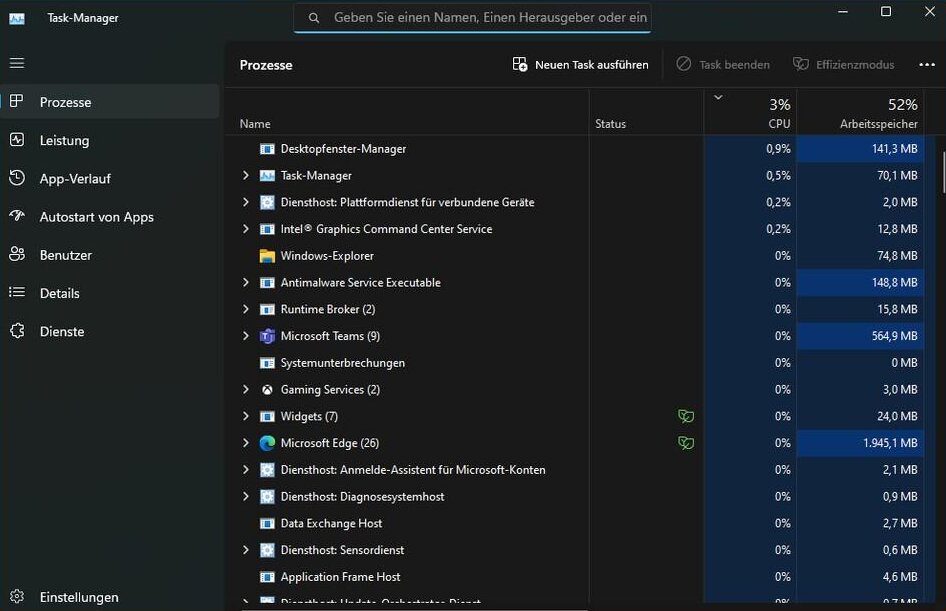This screenshot has width=946, height=611.
Task: Click the Gaming Services Xbox icon
Action: pos(267,390)
